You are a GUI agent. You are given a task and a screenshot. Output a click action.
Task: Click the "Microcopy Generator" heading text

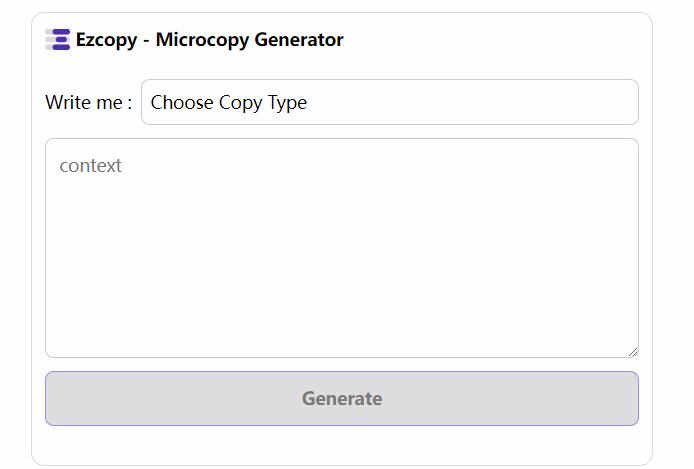[x=249, y=40]
